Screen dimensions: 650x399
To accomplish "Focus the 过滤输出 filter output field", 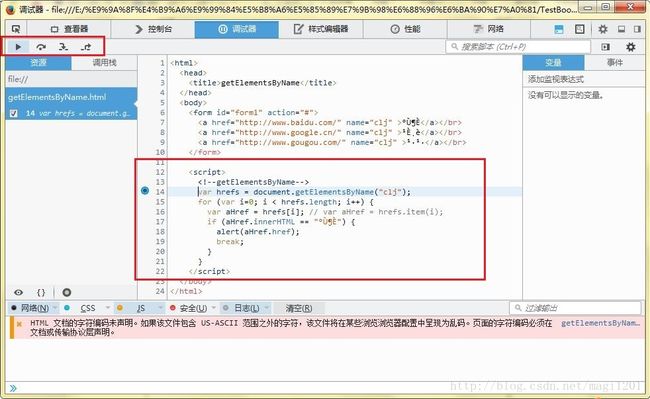I will point(575,308).
